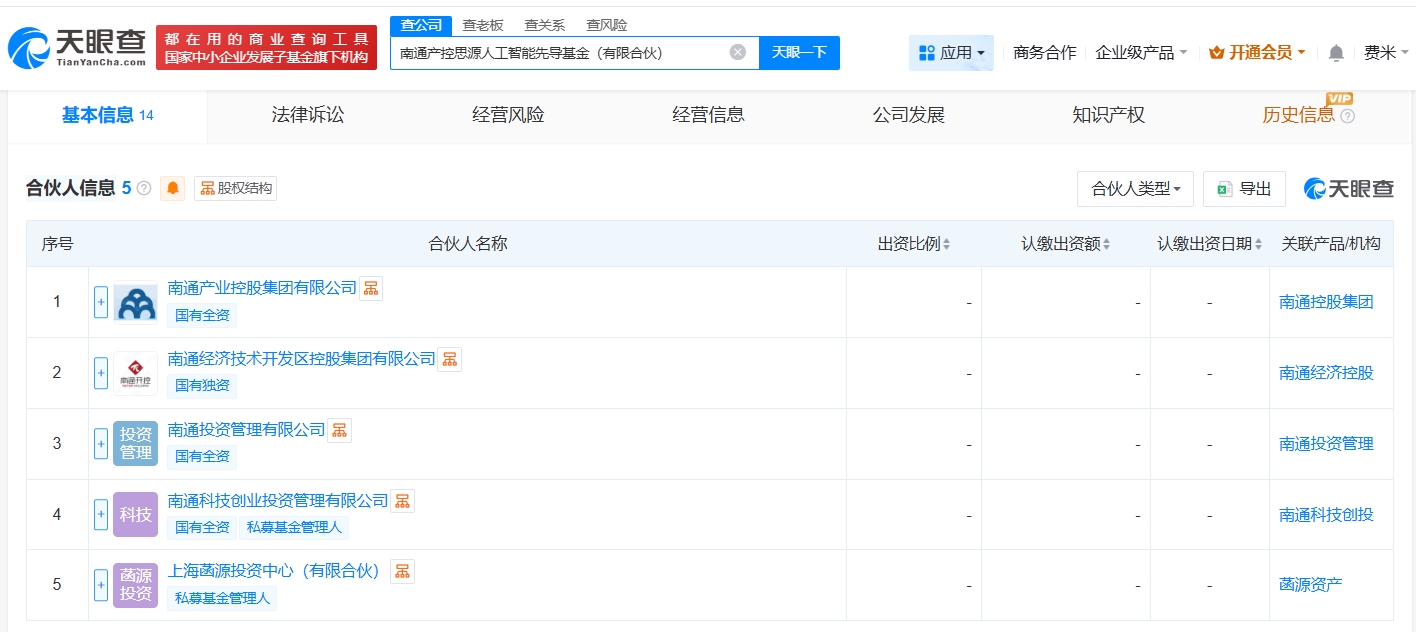Click the company search input field
The image size is (1416, 632).
(560, 53)
